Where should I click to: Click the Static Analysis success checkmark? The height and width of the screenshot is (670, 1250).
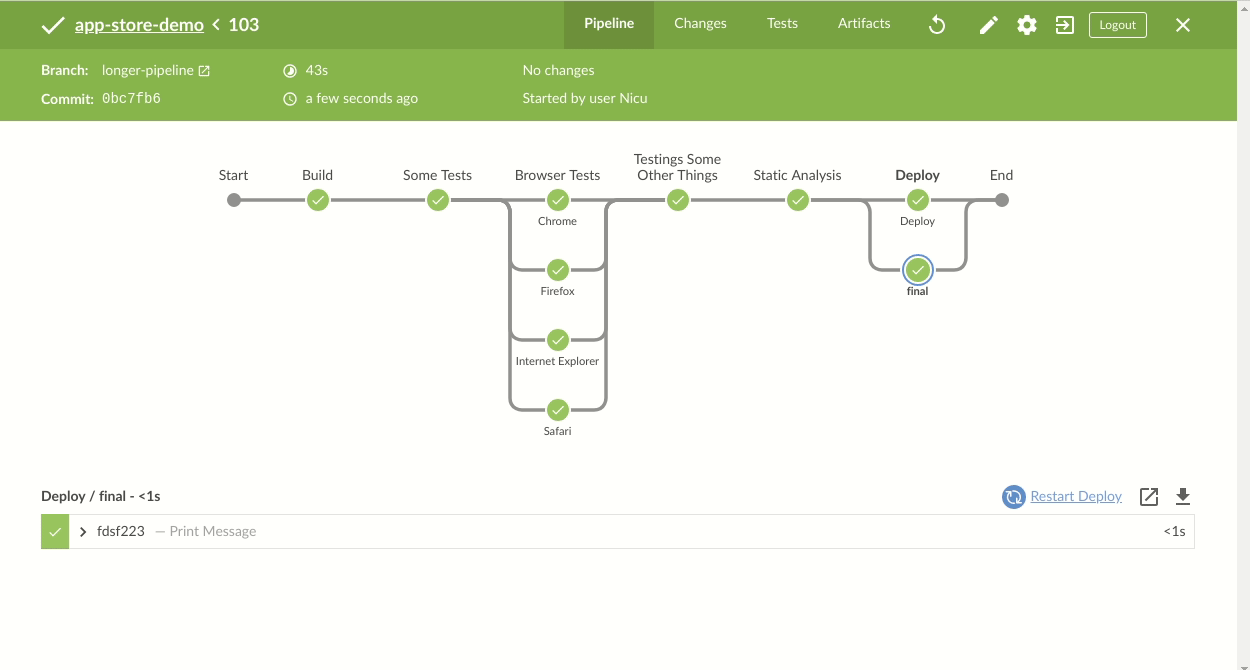click(797, 199)
